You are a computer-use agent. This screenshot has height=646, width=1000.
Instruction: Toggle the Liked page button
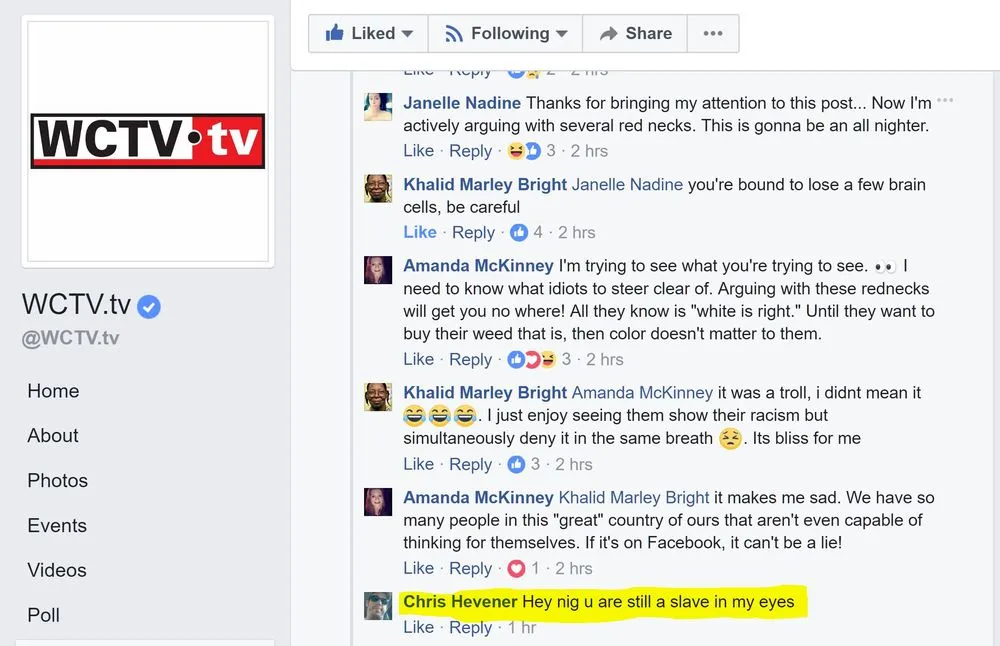coord(368,33)
